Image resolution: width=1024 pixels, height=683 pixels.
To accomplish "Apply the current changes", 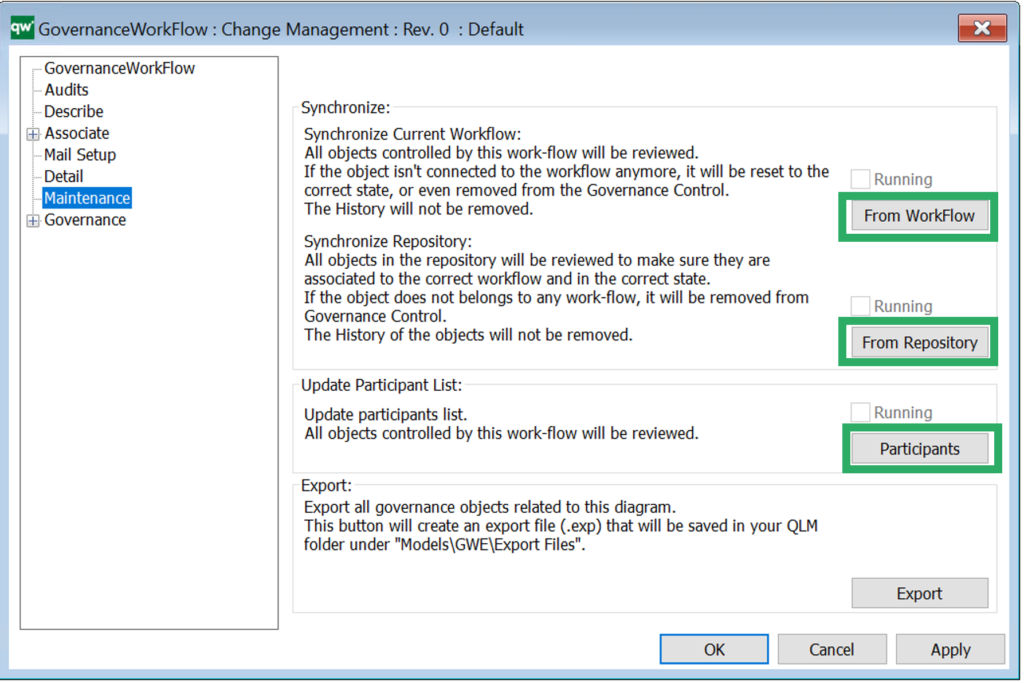I will pos(950,649).
